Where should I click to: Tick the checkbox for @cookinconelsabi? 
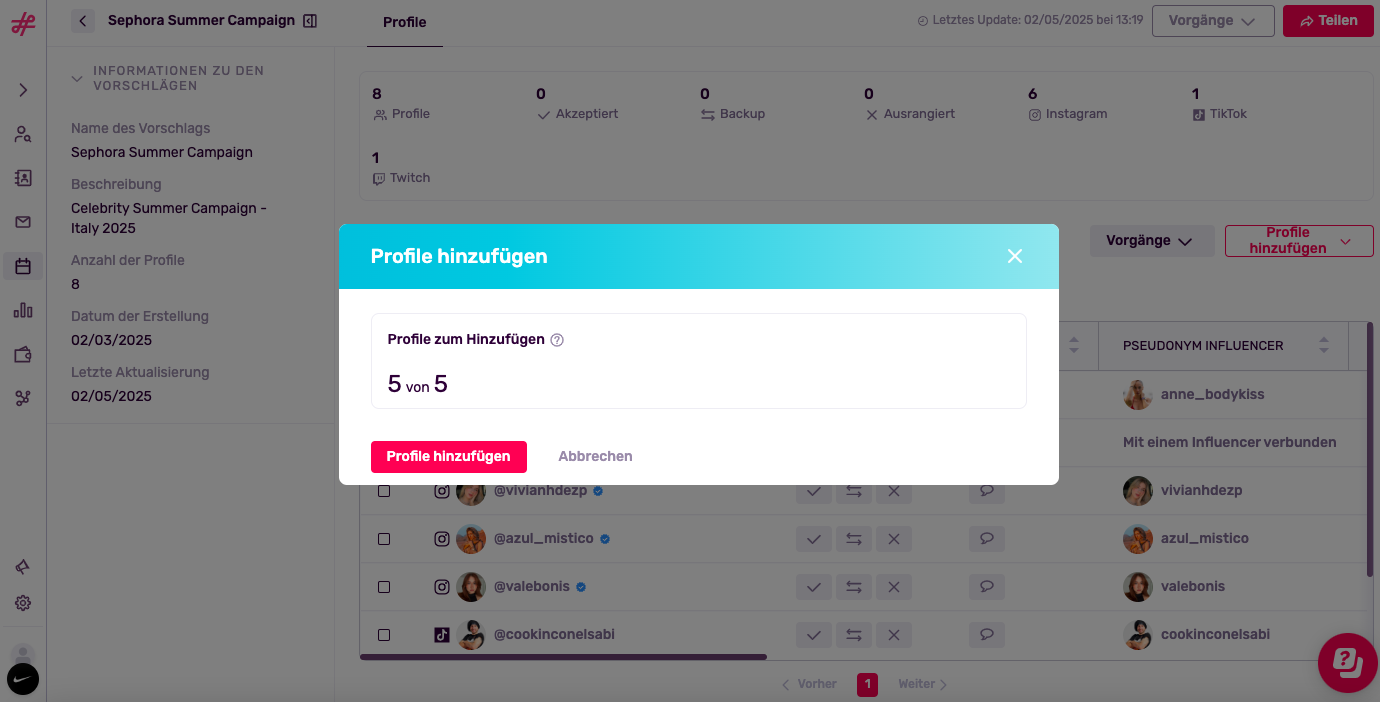click(384, 635)
